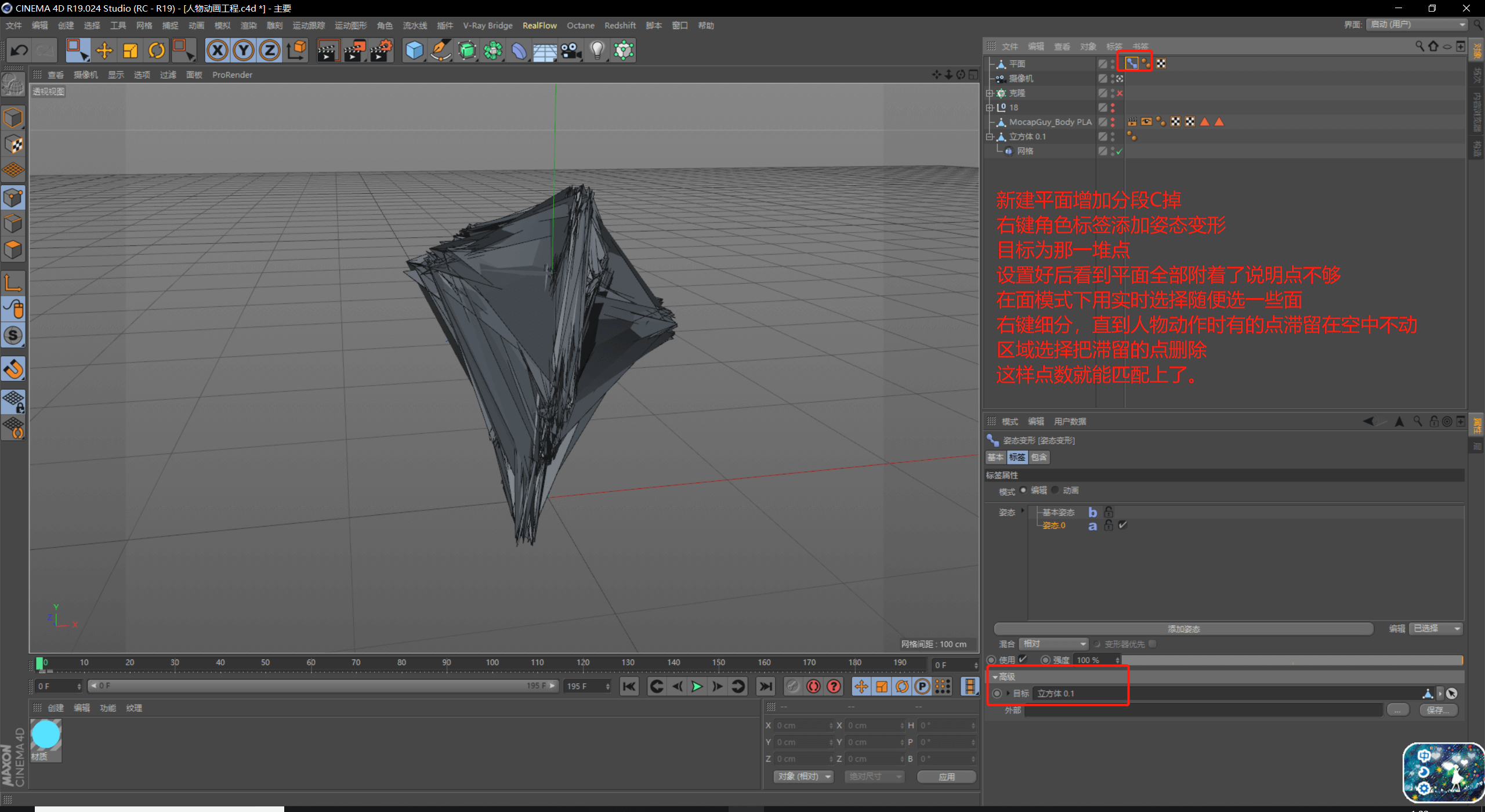This screenshot has width=1485, height=812.
Task: Select the 动画 mode radio button
Action: click(x=1056, y=491)
